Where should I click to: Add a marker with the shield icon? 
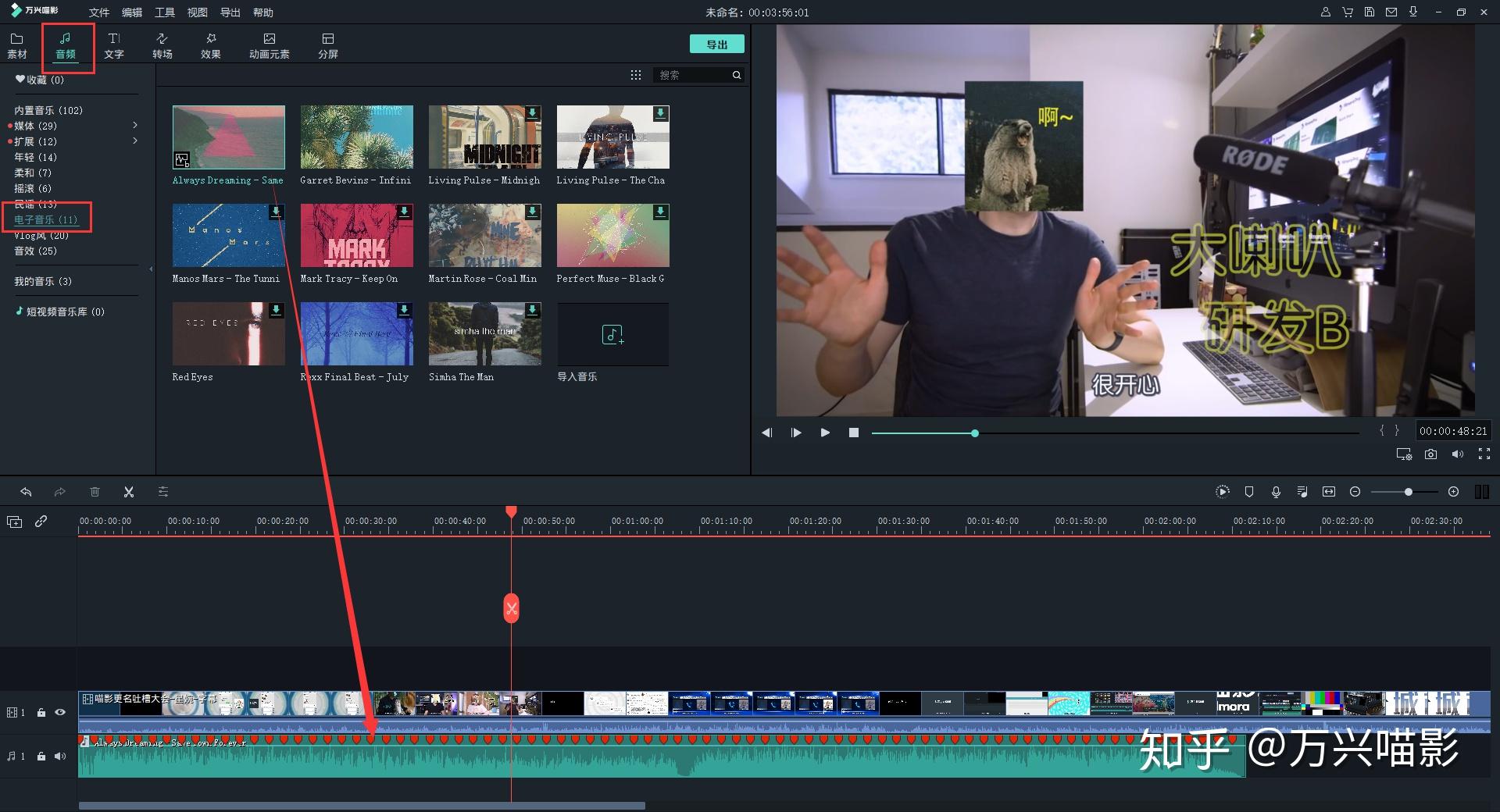pos(1249,492)
